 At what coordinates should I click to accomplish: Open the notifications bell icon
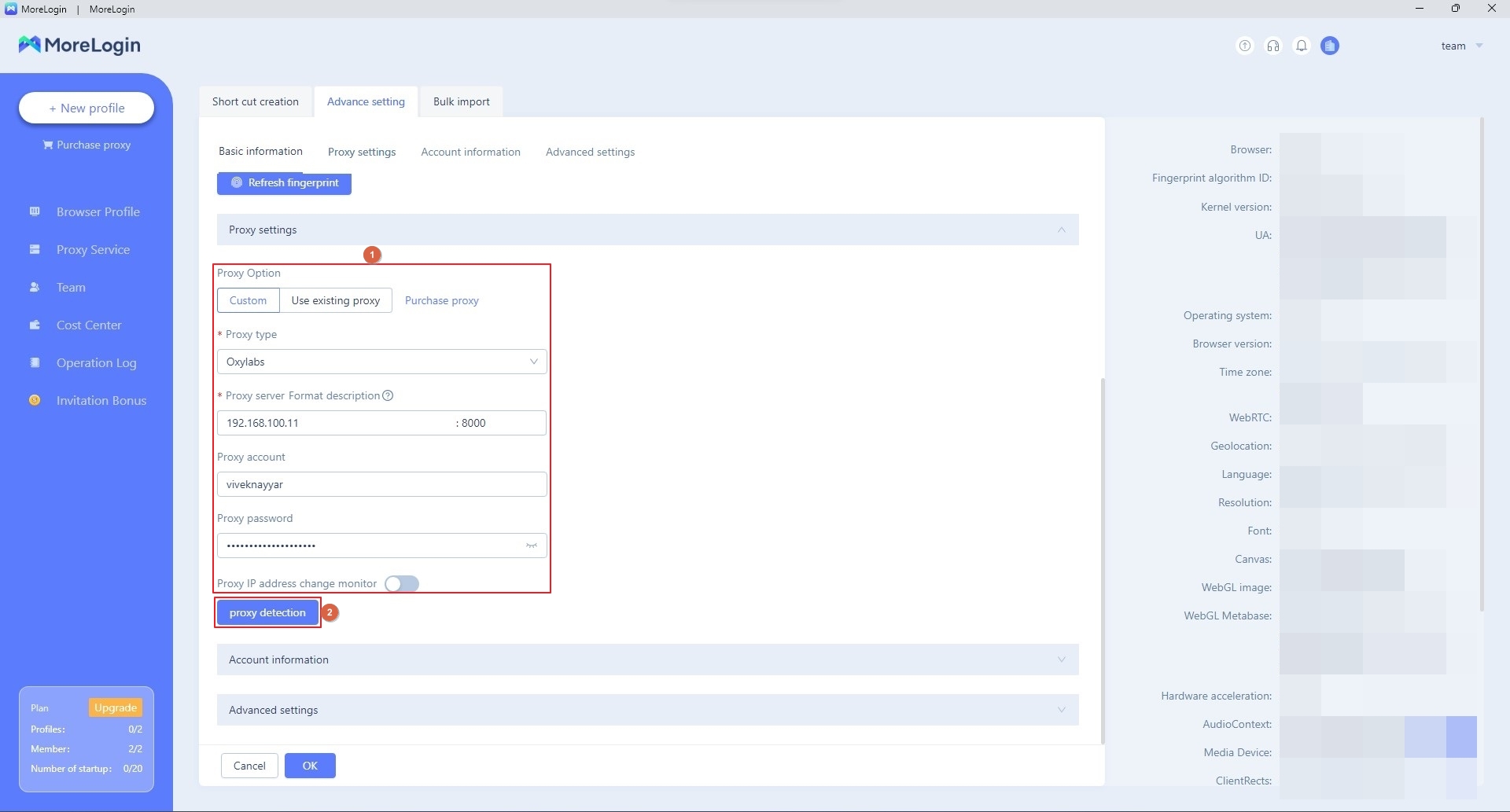coord(1302,46)
